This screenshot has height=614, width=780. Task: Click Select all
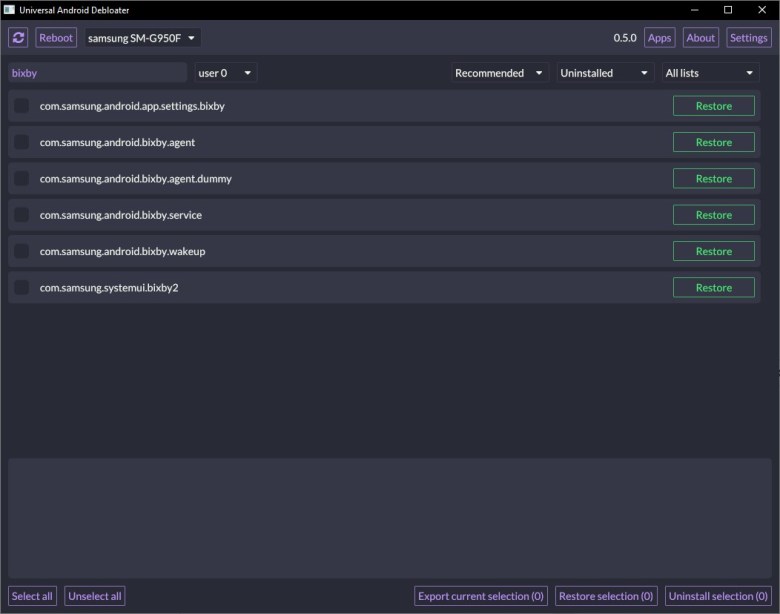[32, 596]
